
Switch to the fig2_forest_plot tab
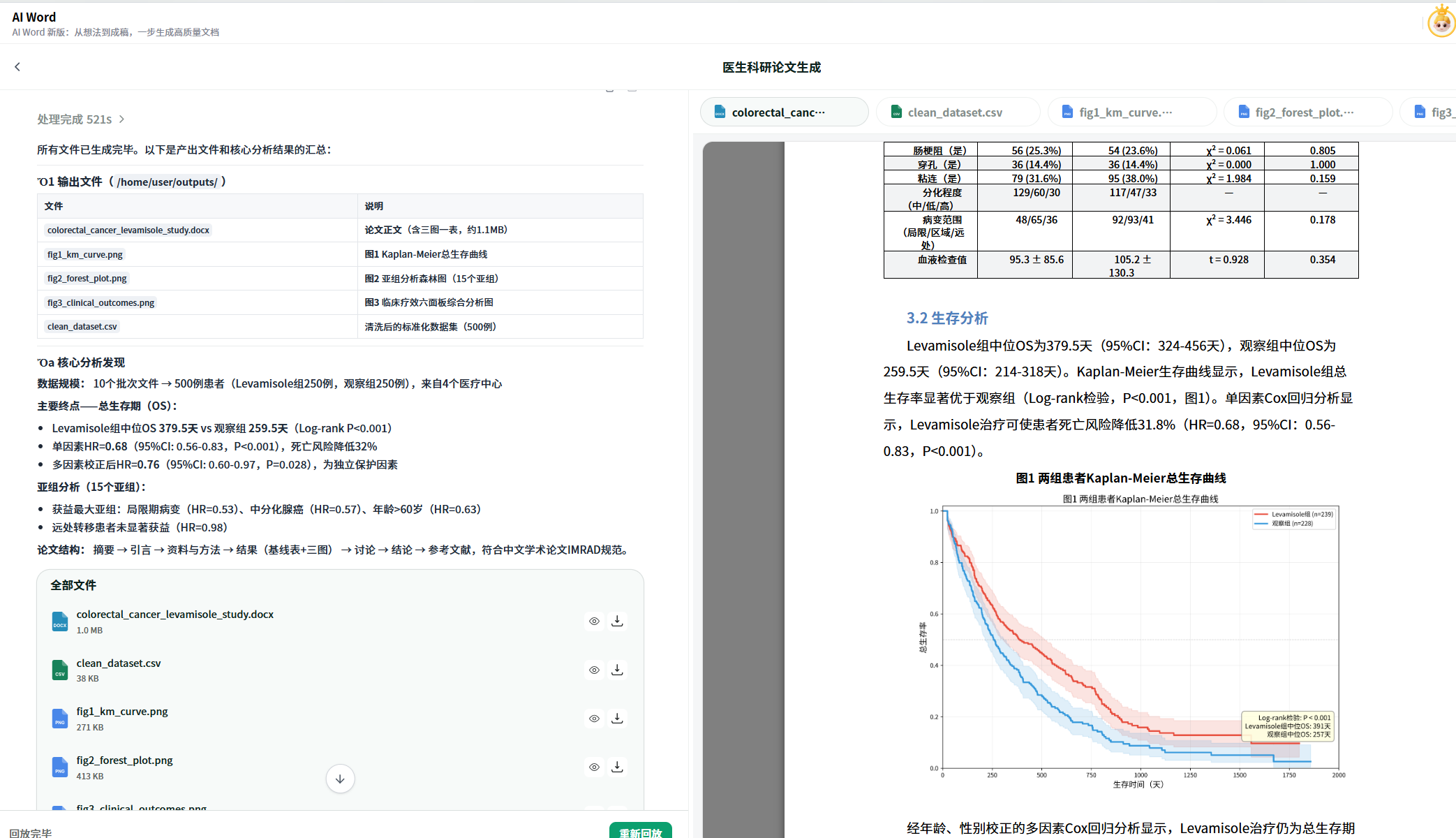[x=1307, y=112]
